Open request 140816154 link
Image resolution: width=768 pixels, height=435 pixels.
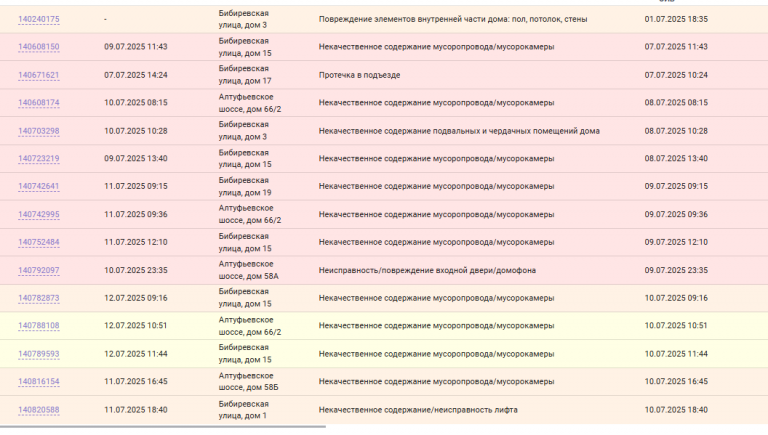[39, 382]
